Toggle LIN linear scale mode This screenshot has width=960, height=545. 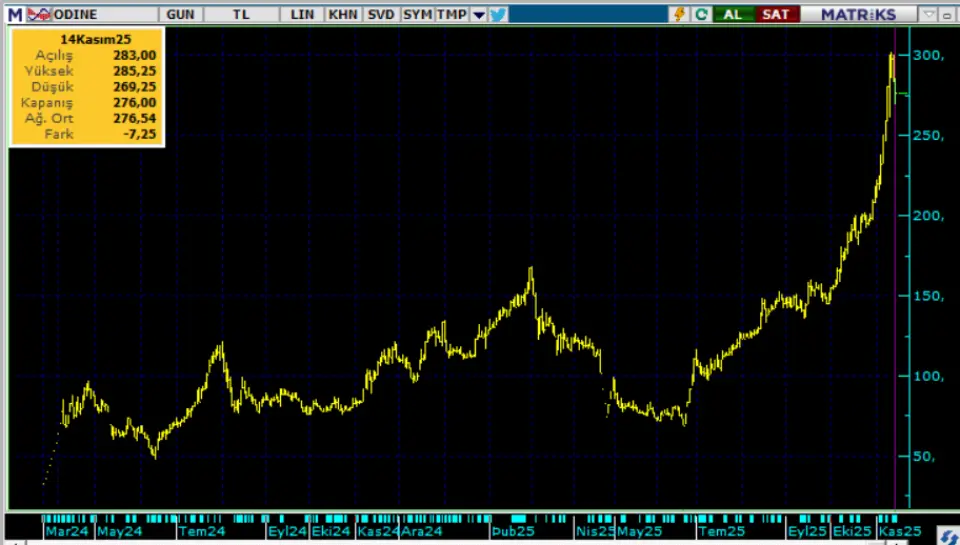pyautogui.click(x=303, y=14)
